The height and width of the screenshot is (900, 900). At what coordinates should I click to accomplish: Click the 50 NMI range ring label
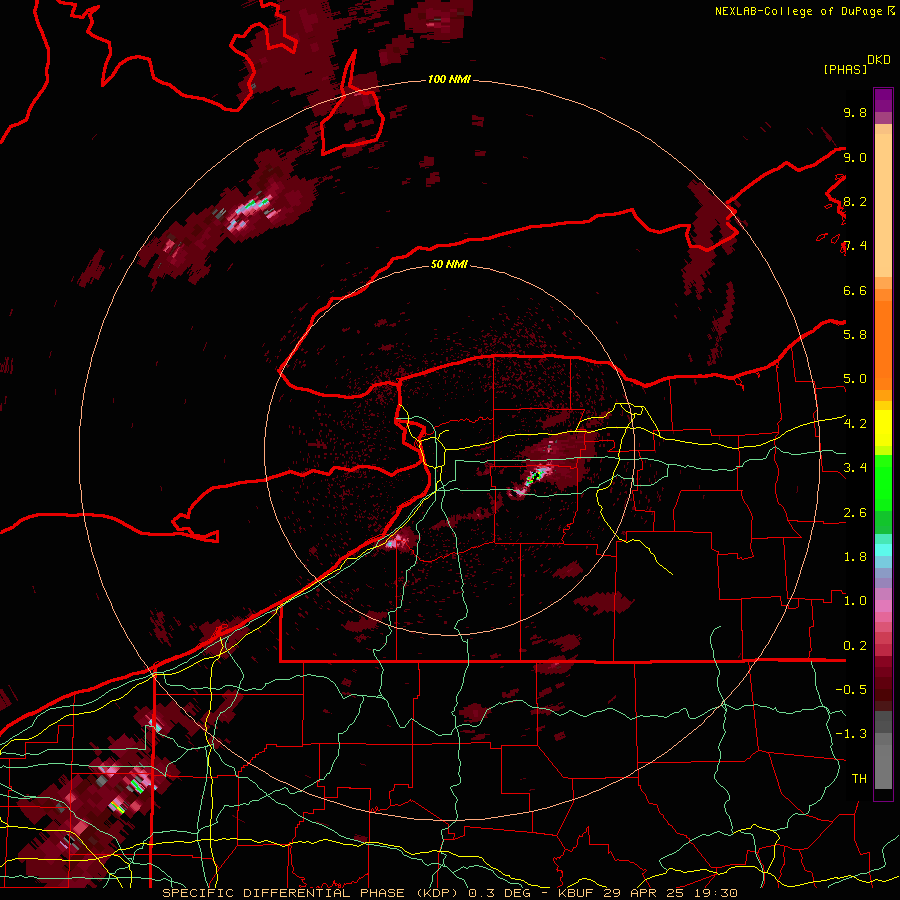(449, 264)
